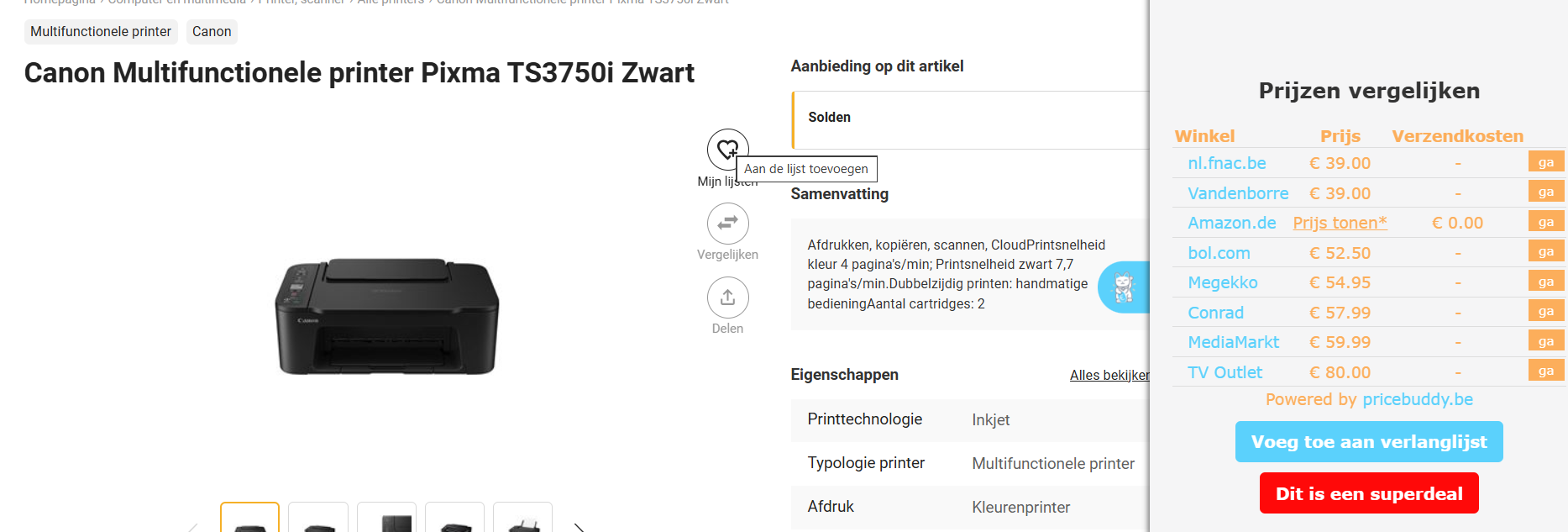Reveal Amazon.de price via Prijs tonen link

click(x=1340, y=223)
